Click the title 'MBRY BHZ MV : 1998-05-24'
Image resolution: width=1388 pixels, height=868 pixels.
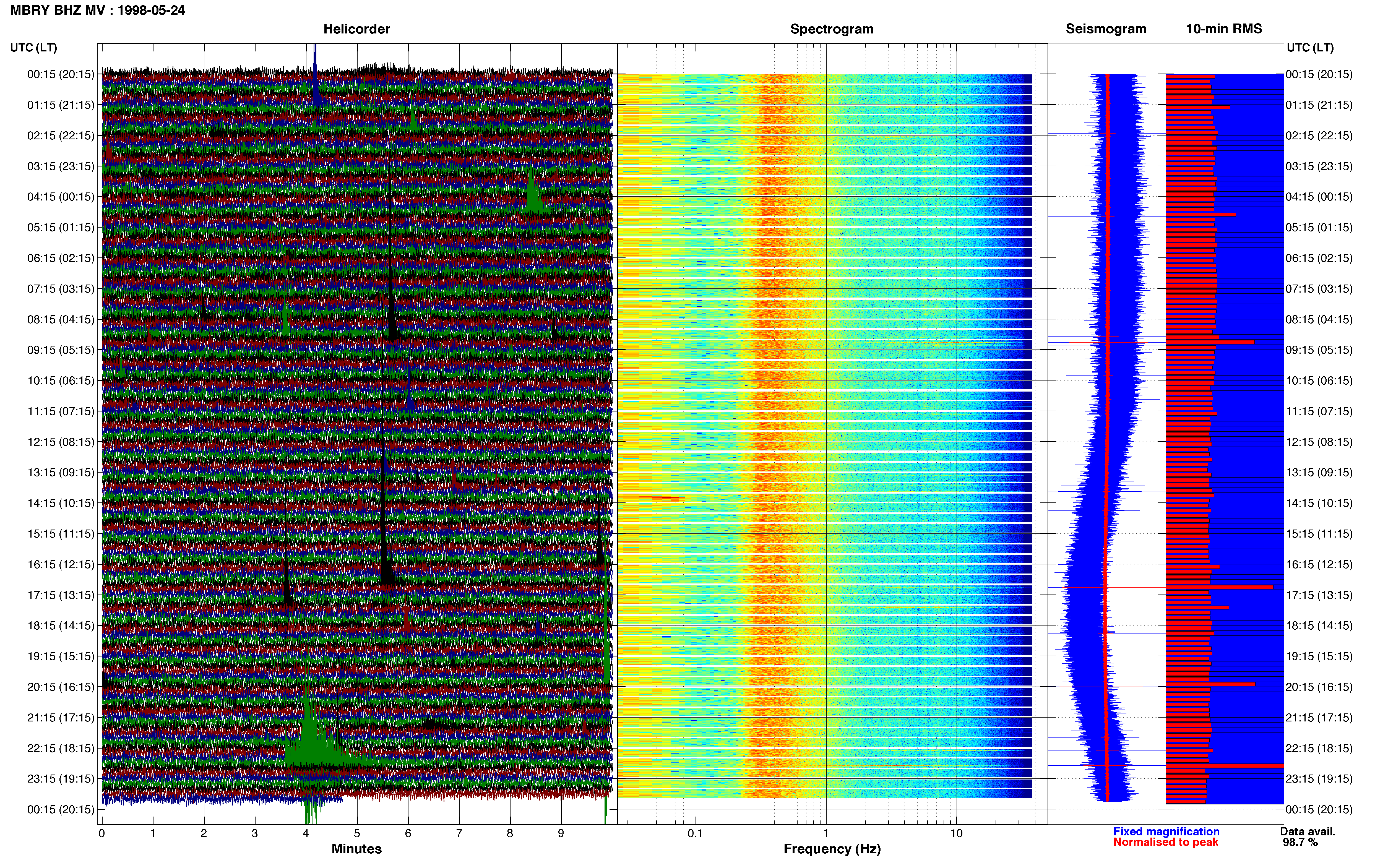point(98,10)
